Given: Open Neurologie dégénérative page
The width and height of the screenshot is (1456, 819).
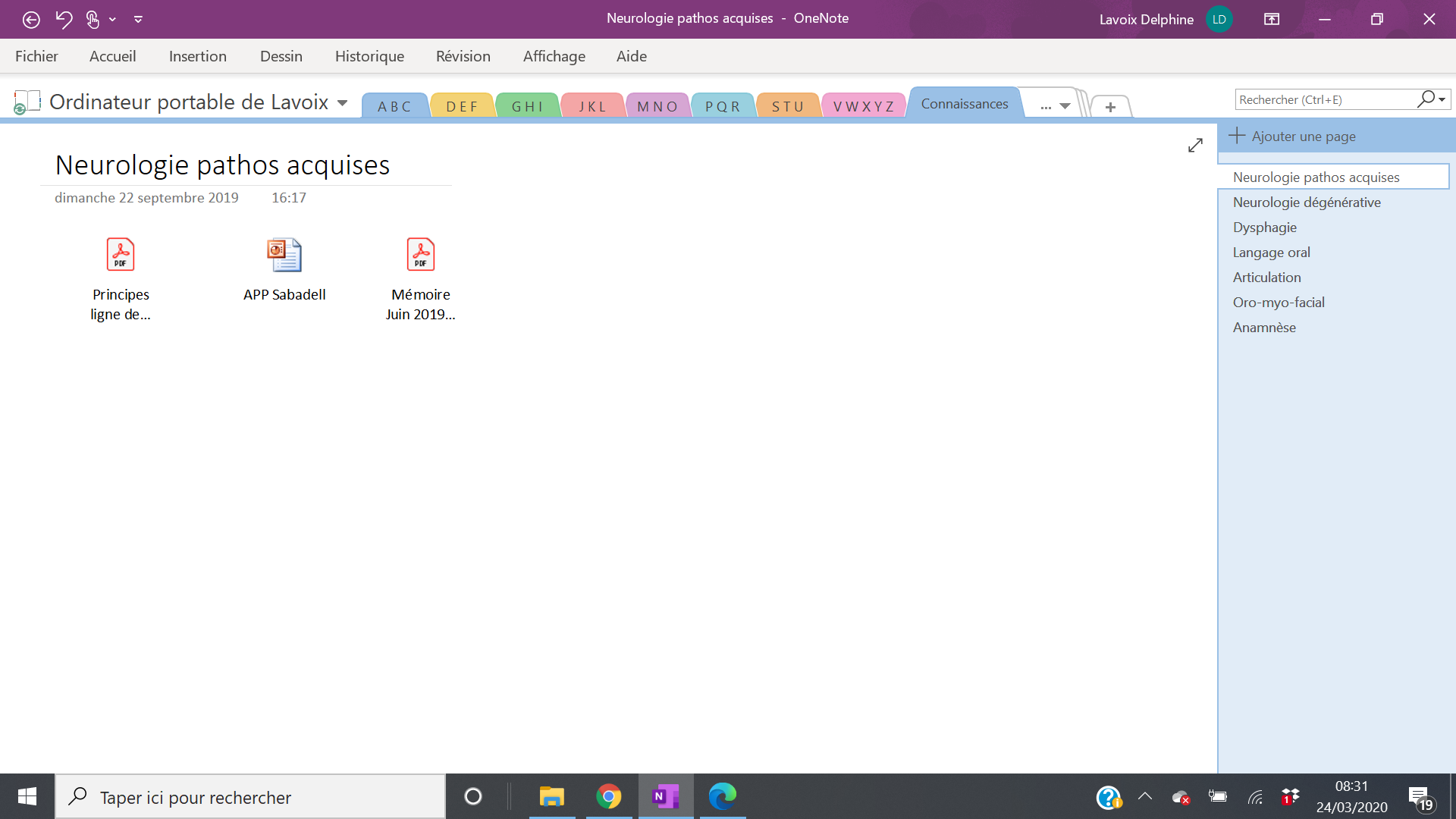Looking at the screenshot, I should (x=1333, y=202).
